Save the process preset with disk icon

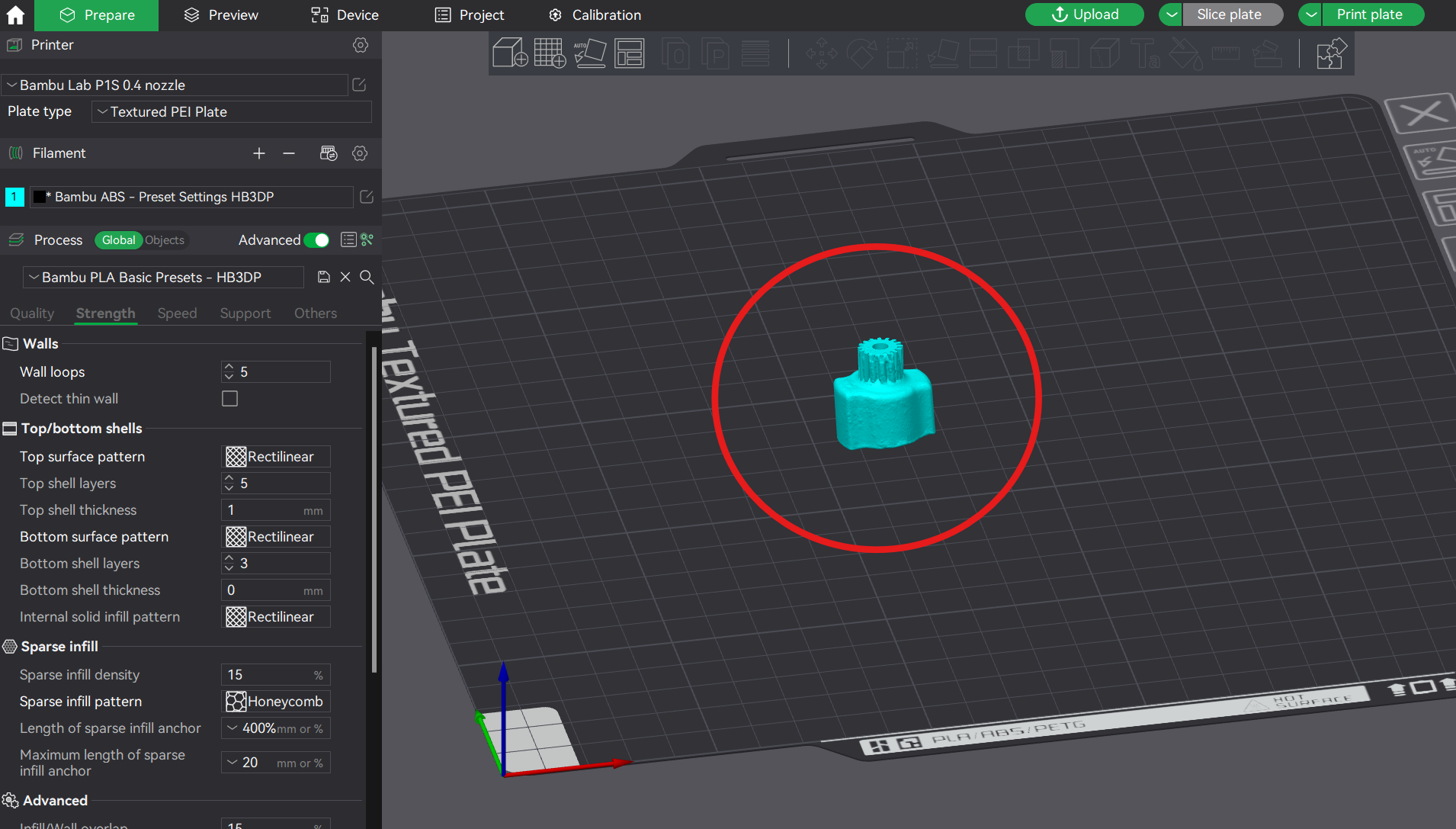pyautogui.click(x=324, y=277)
